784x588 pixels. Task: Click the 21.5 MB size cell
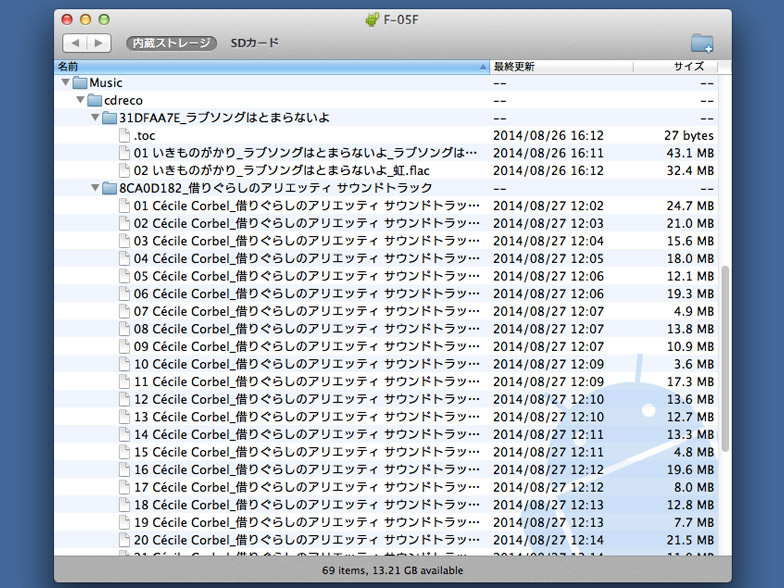click(690, 540)
